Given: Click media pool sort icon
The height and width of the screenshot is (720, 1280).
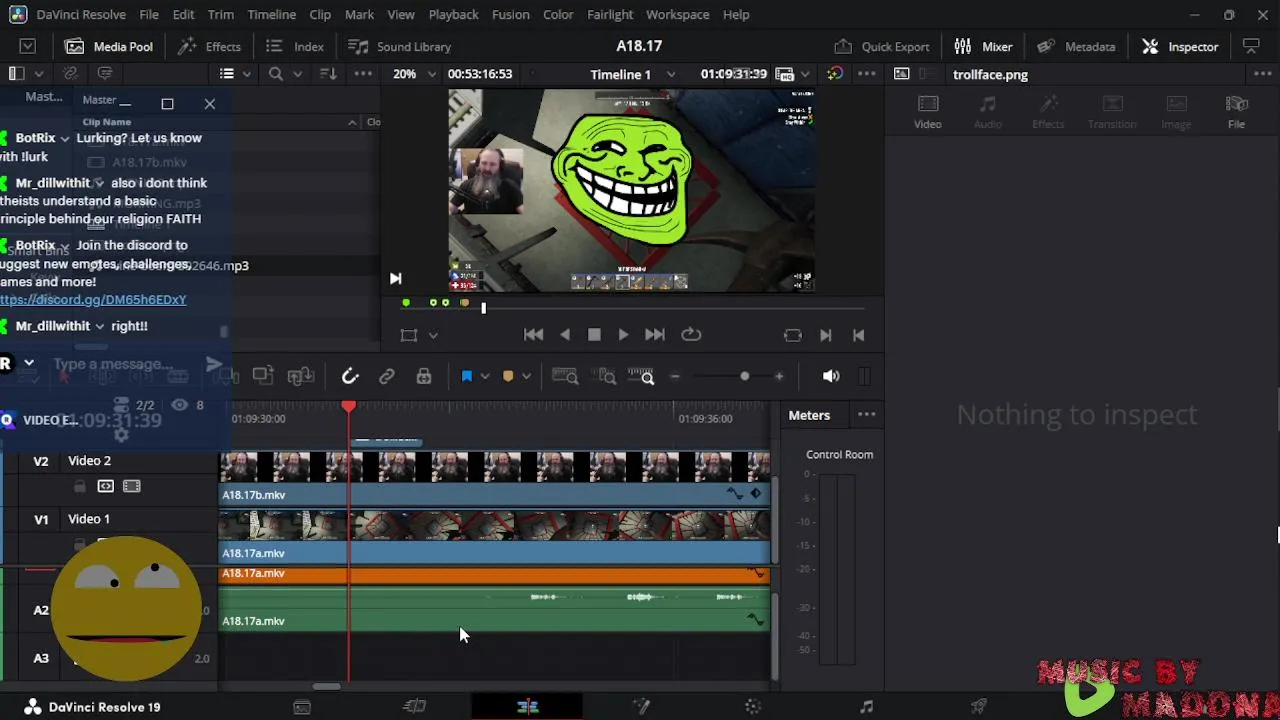Looking at the screenshot, I should pos(328,74).
